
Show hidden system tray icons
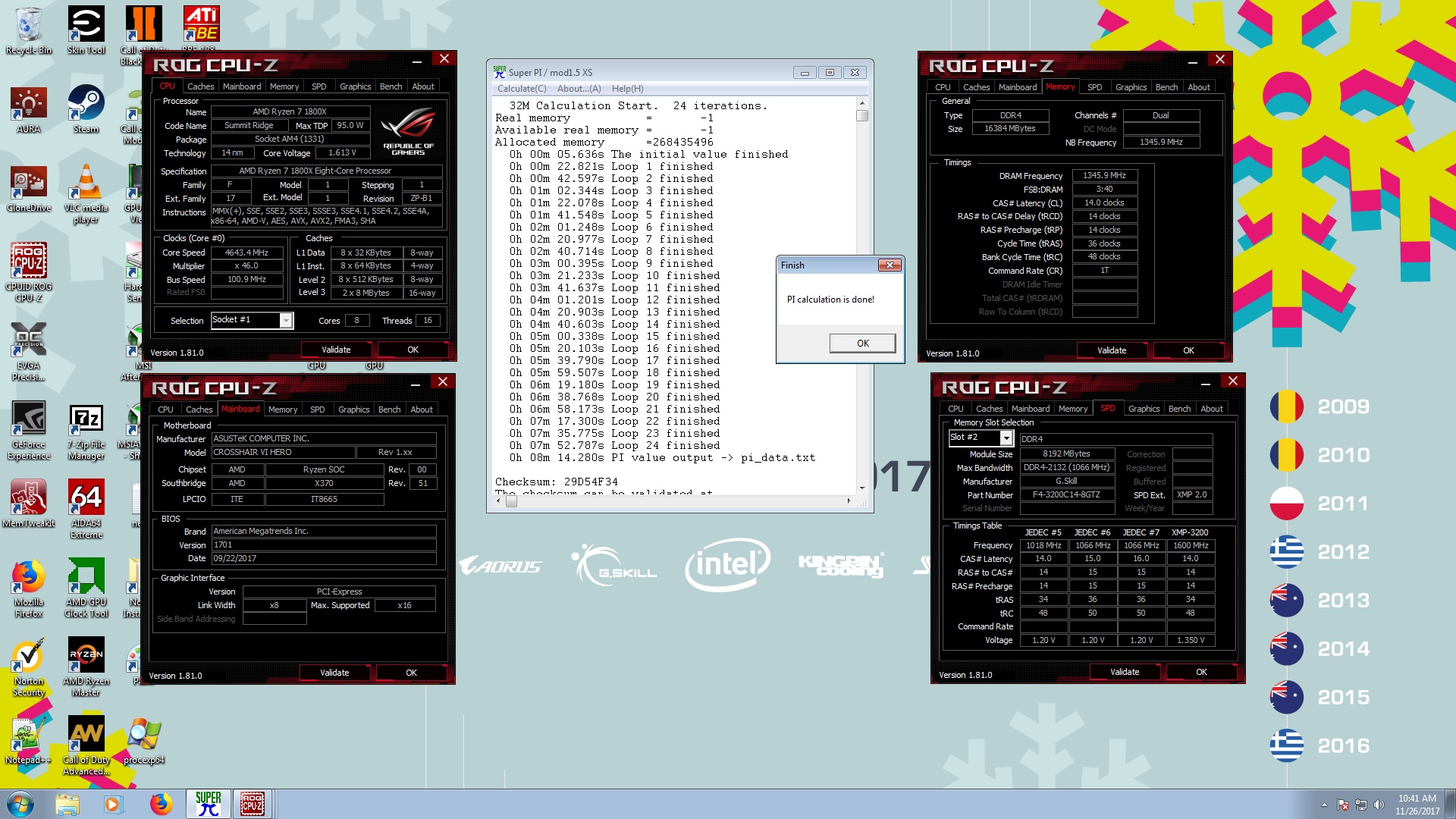pyautogui.click(x=1324, y=805)
